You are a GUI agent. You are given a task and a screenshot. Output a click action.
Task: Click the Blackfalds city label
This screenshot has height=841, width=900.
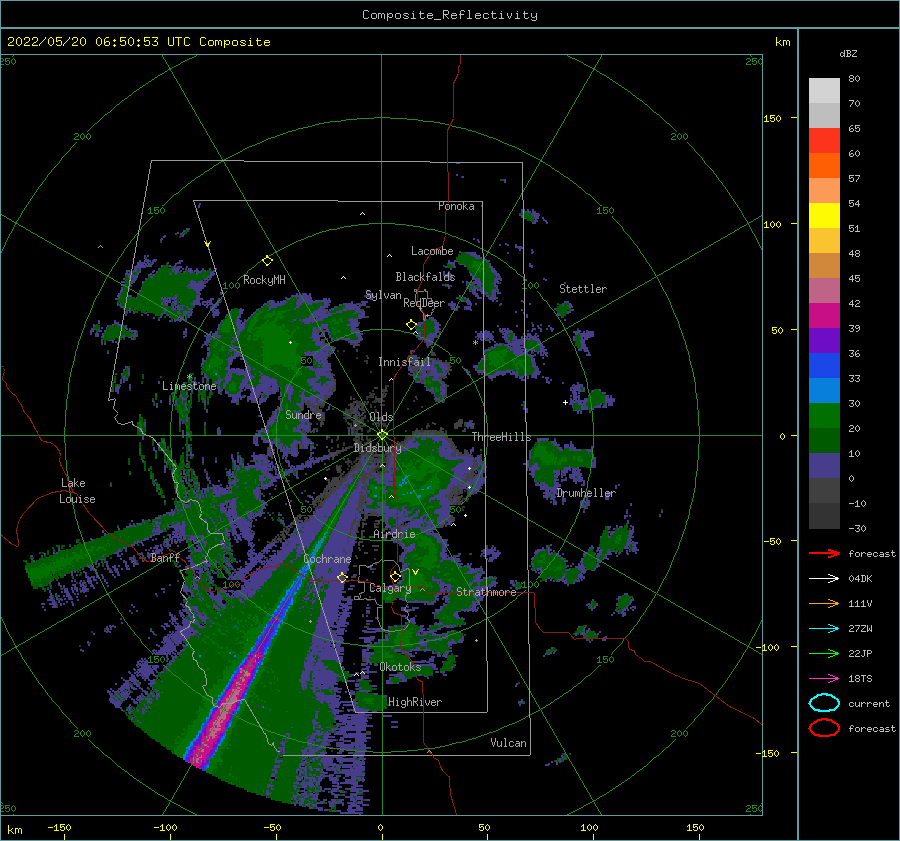coord(425,277)
